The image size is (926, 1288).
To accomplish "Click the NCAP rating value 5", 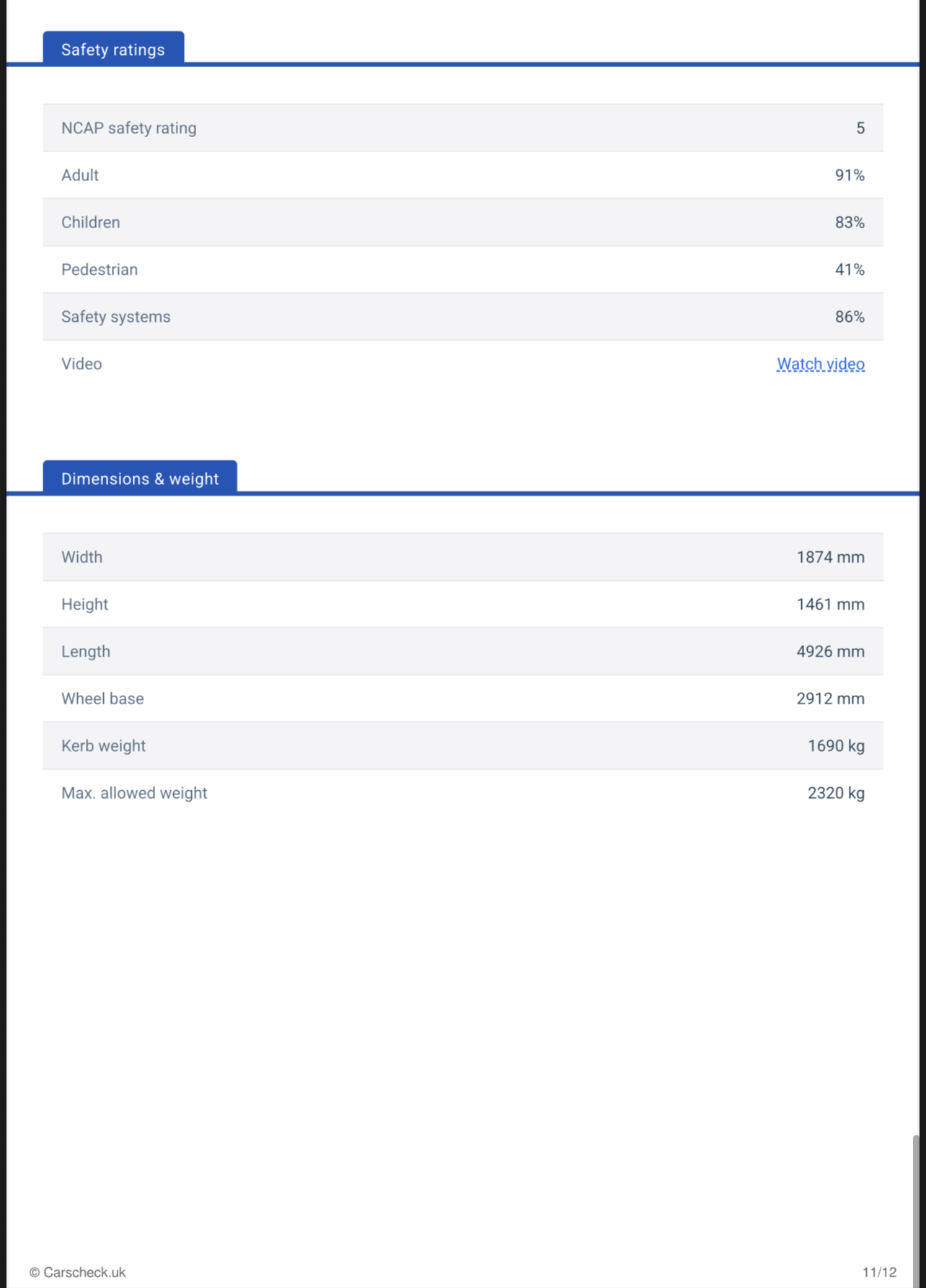I will point(860,128).
